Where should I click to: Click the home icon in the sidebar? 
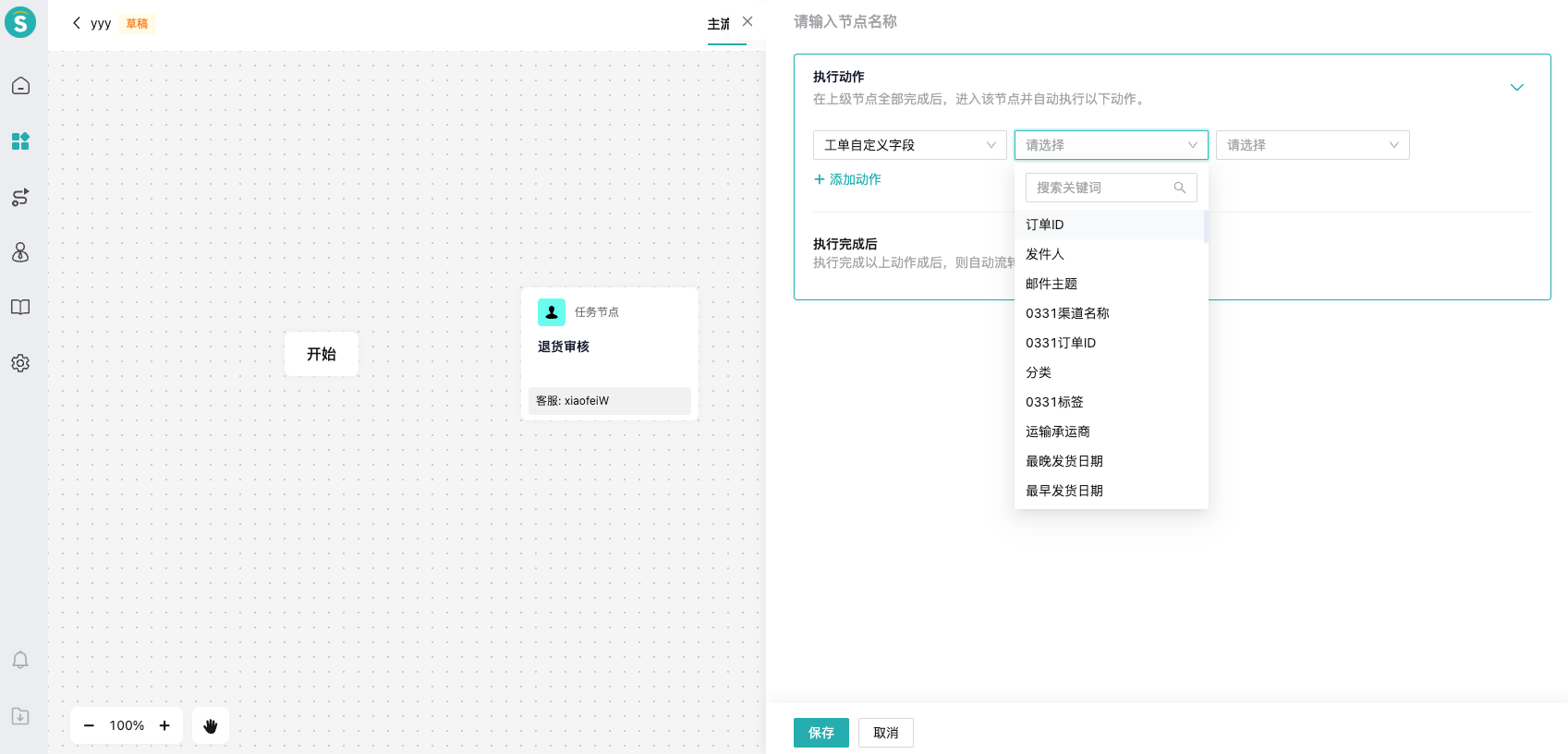[x=20, y=86]
